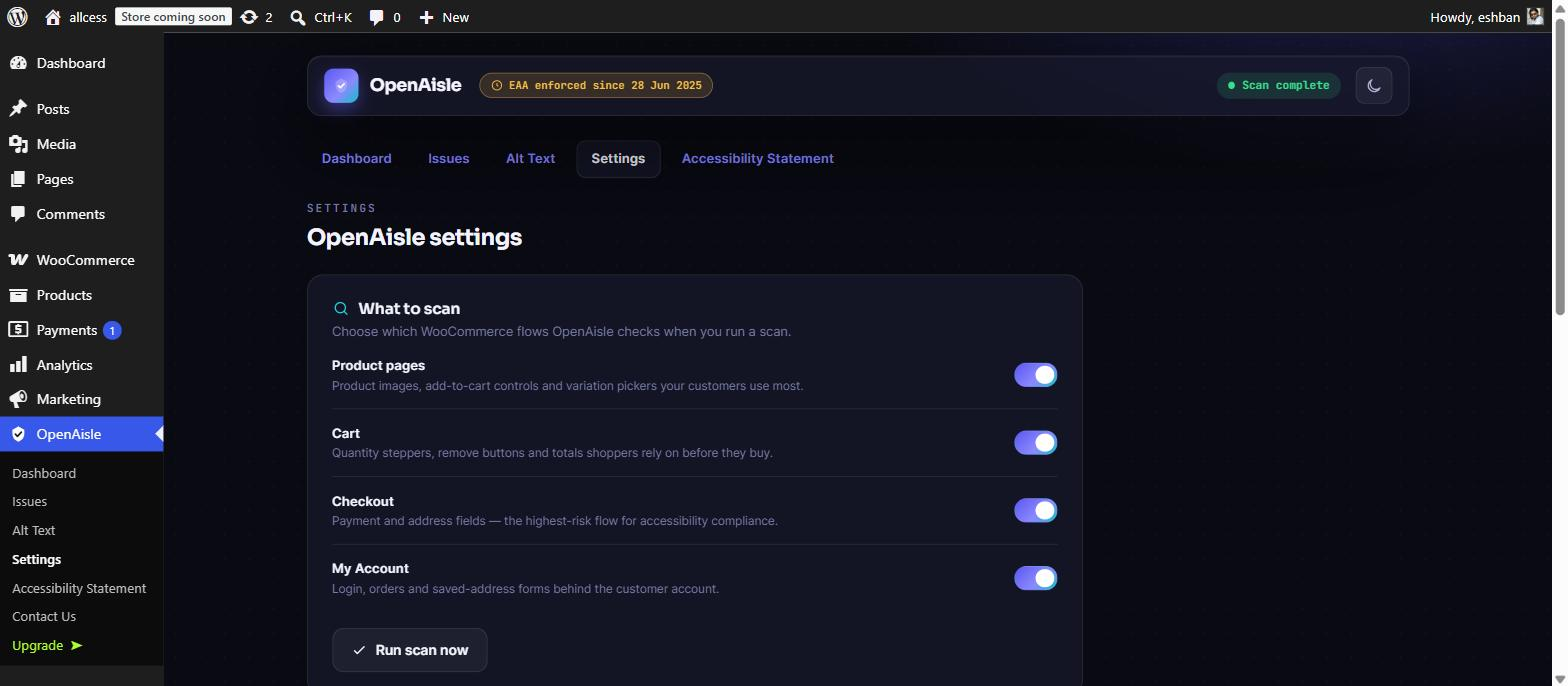Click the Store coming soon badge
The image size is (1568, 686).
point(173,17)
